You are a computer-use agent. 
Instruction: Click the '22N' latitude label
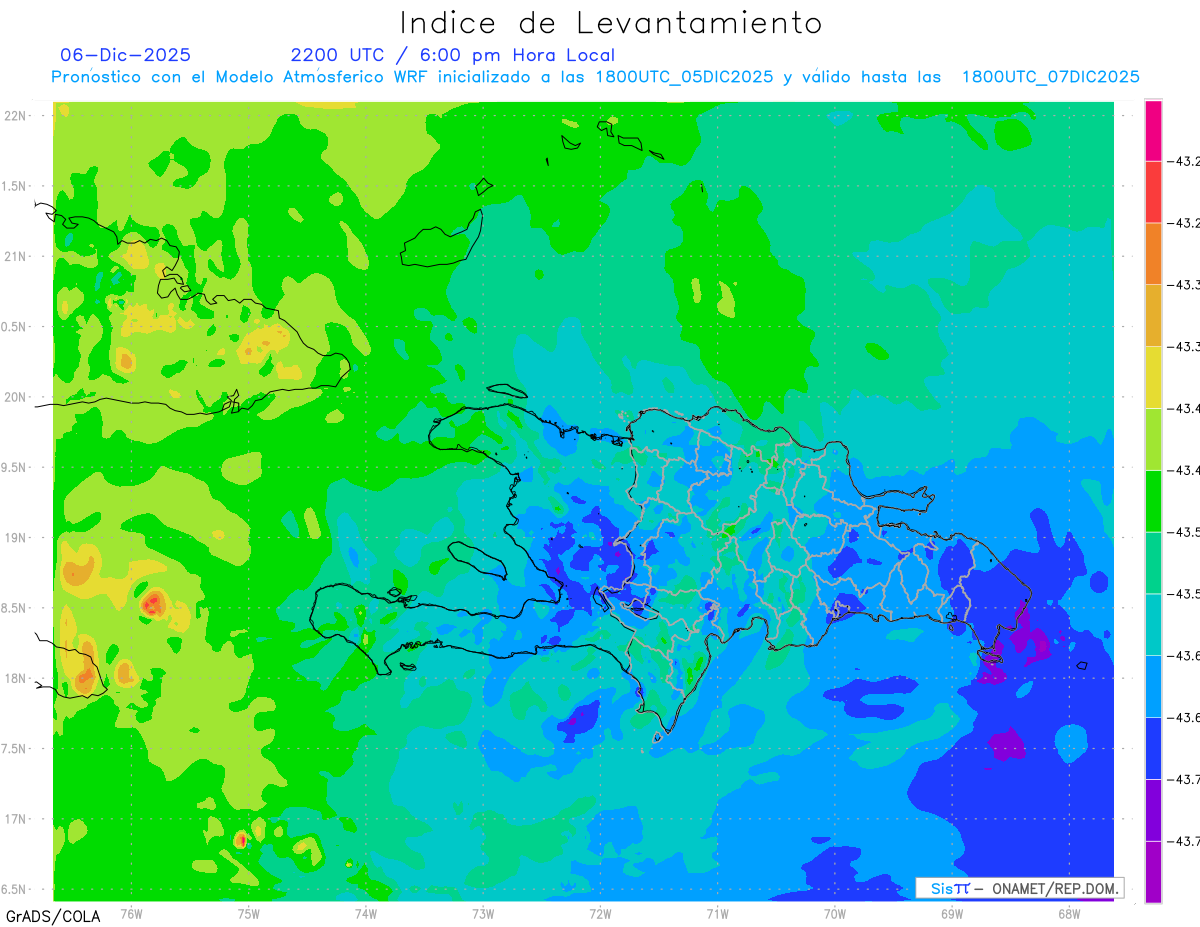click(x=15, y=116)
